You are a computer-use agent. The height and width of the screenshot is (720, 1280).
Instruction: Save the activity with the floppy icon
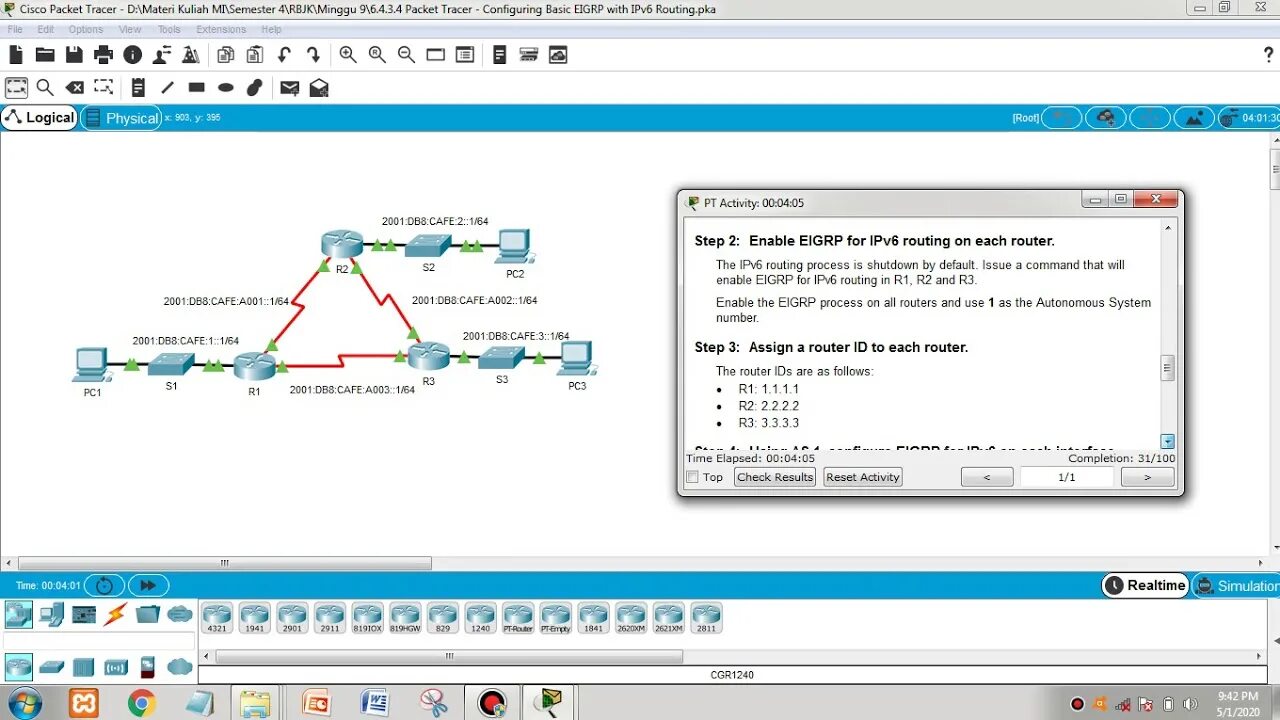(x=74, y=55)
